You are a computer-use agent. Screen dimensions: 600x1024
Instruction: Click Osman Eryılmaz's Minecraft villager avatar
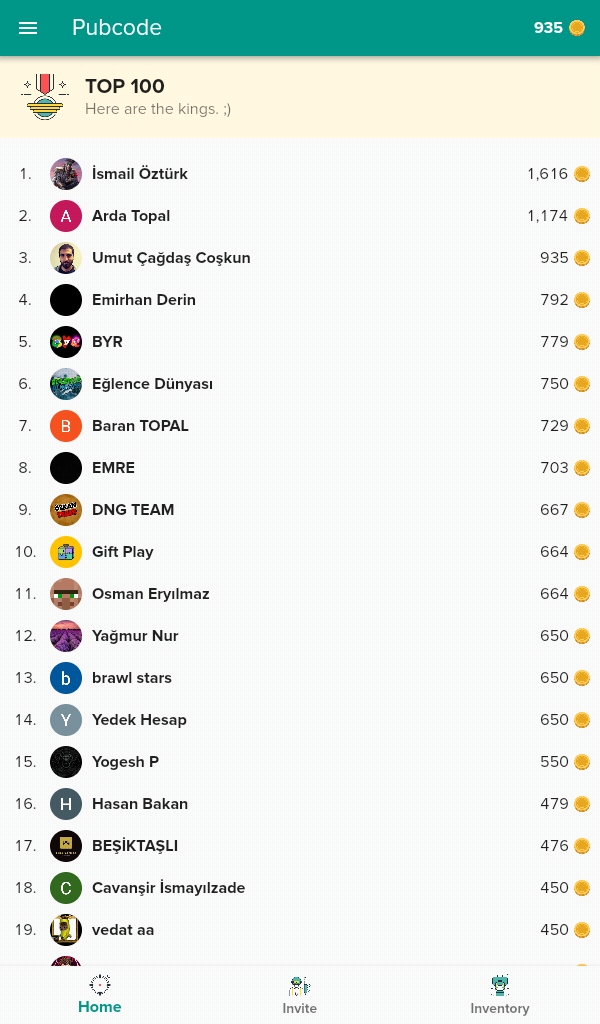(x=66, y=594)
